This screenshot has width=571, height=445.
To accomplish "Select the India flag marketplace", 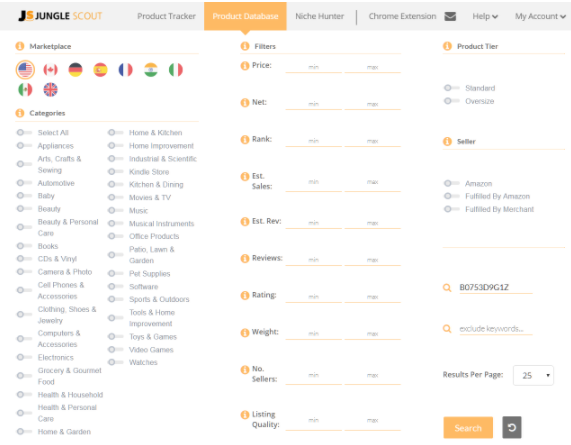I will [151, 70].
